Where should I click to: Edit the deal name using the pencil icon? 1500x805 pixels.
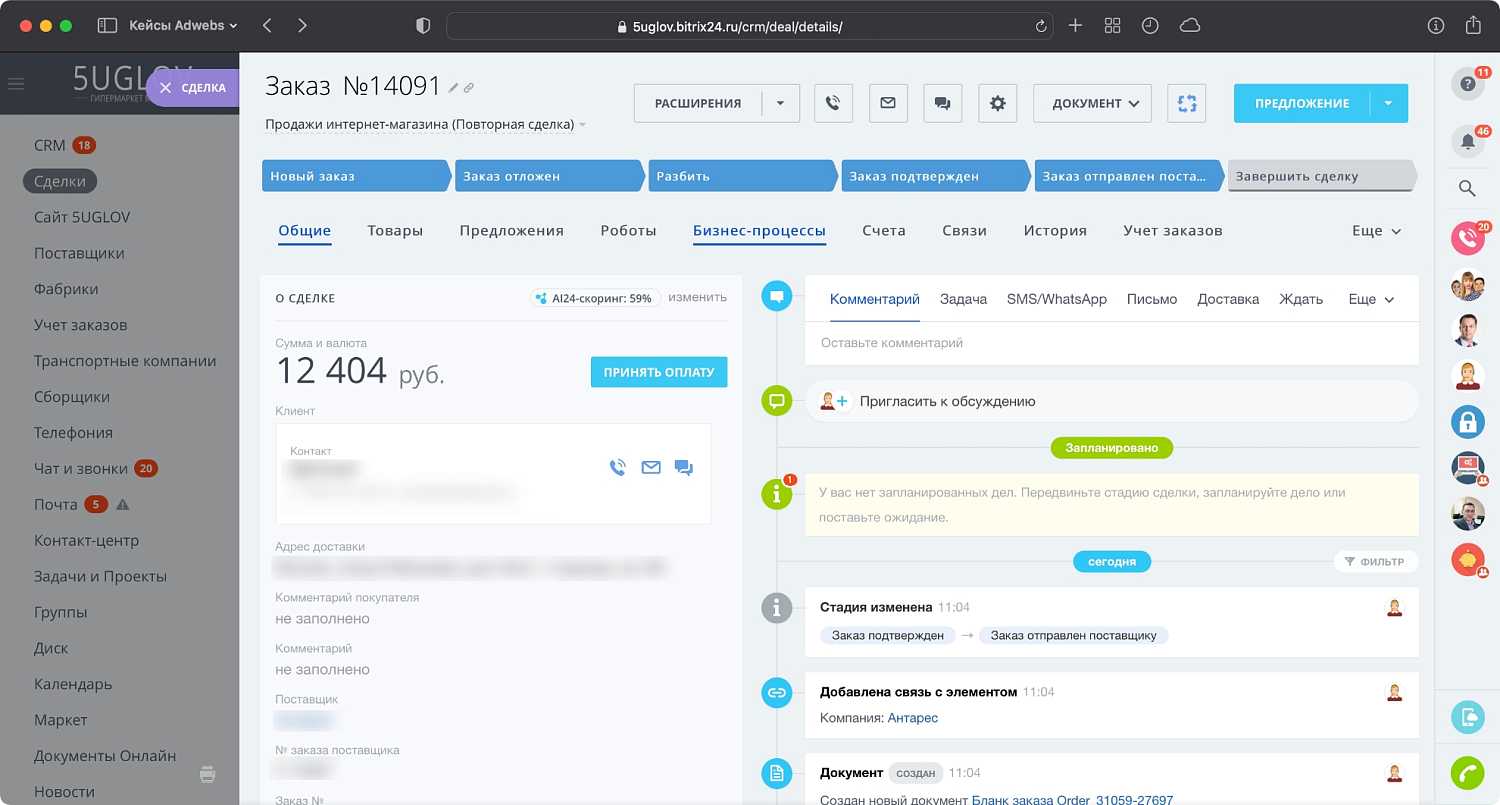coord(455,86)
